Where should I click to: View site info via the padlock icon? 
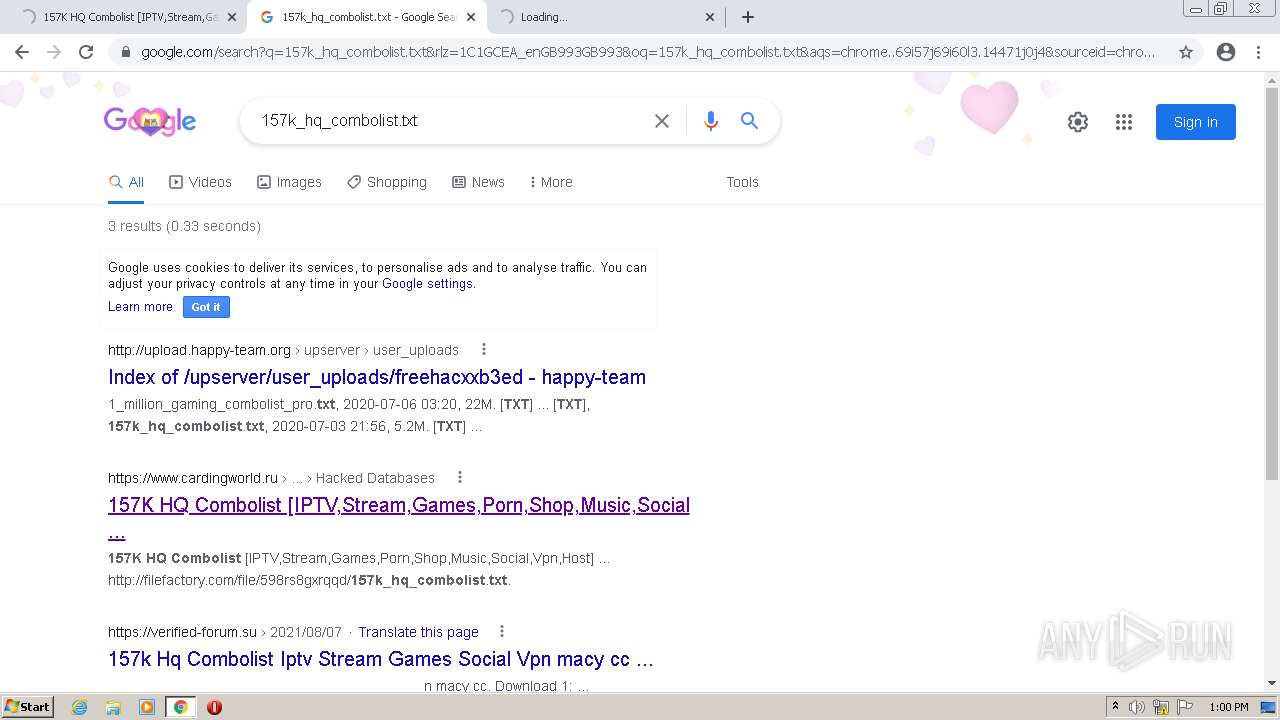(126, 52)
